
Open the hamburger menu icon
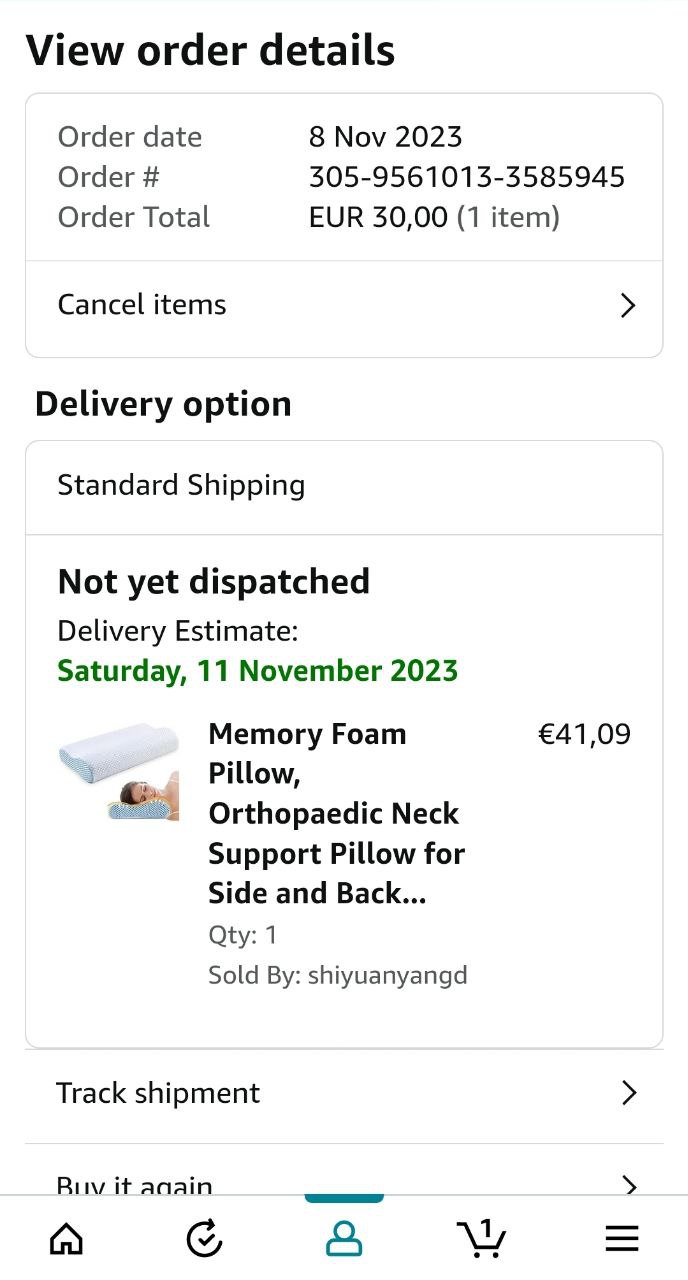click(621, 1240)
